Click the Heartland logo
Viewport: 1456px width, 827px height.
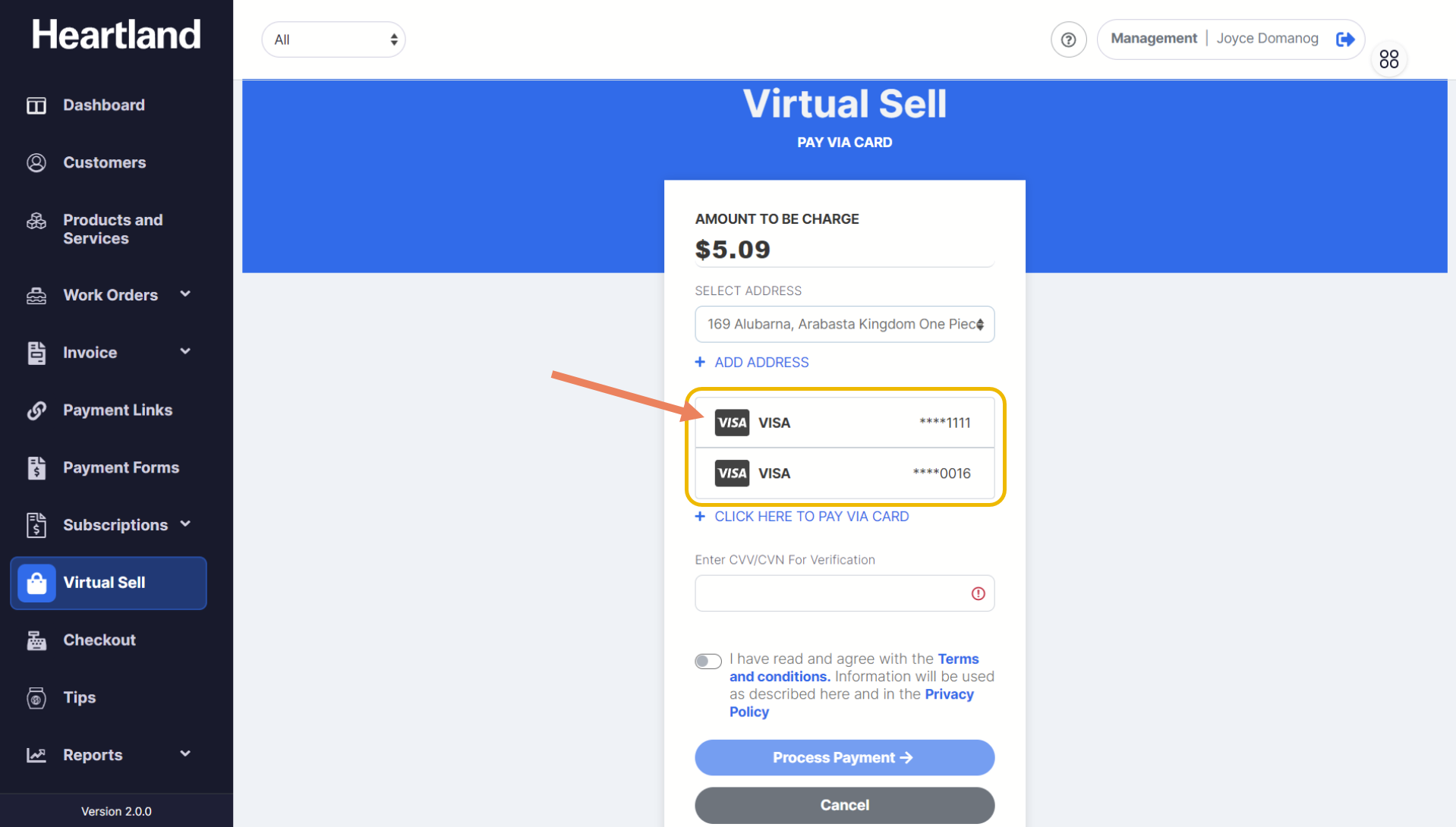[x=116, y=35]
